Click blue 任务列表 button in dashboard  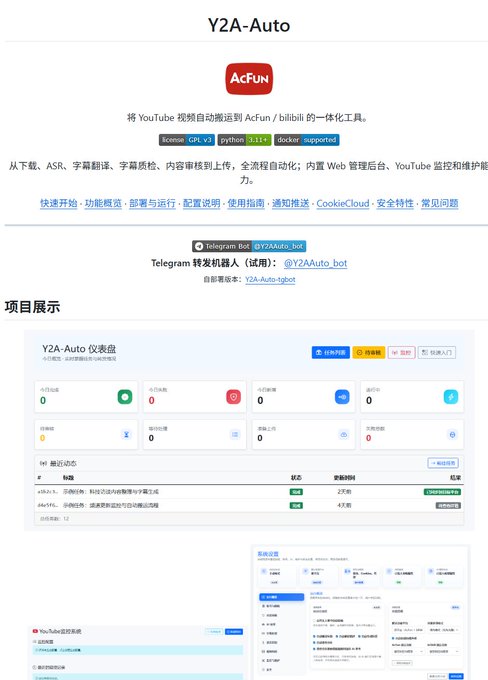331,353
